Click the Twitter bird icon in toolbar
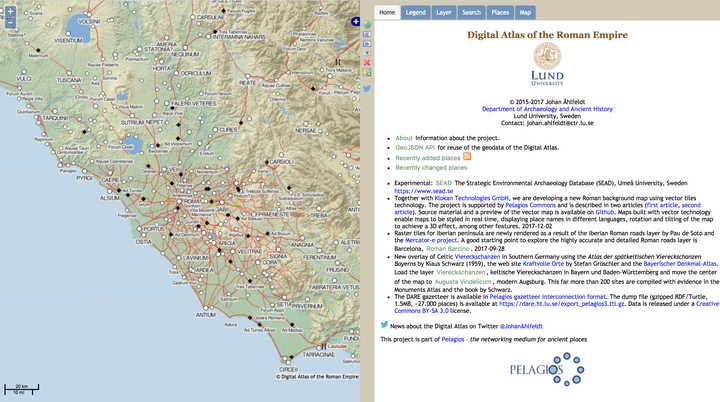The width and height of the screenshot is (720, 402). coord(367,89)
